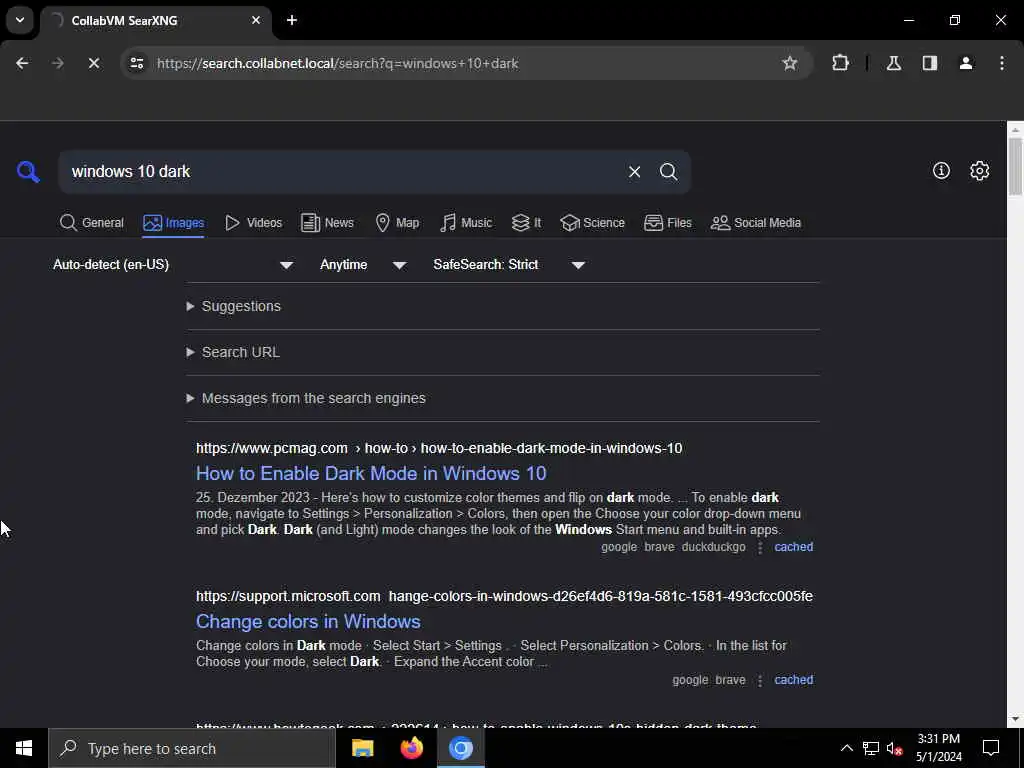The image size is (1024, 768).
Task: Switch to the Social Media tab
Action: point(756,223)
